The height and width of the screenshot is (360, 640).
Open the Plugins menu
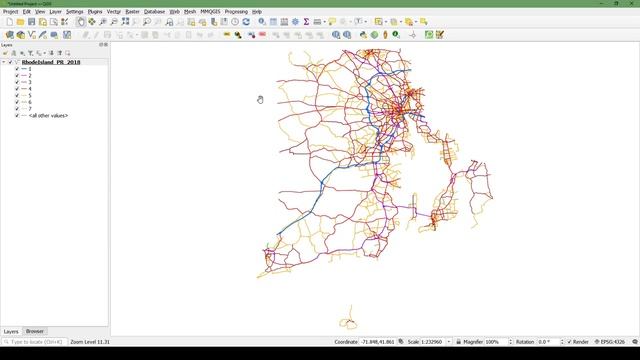pos(95,12)
